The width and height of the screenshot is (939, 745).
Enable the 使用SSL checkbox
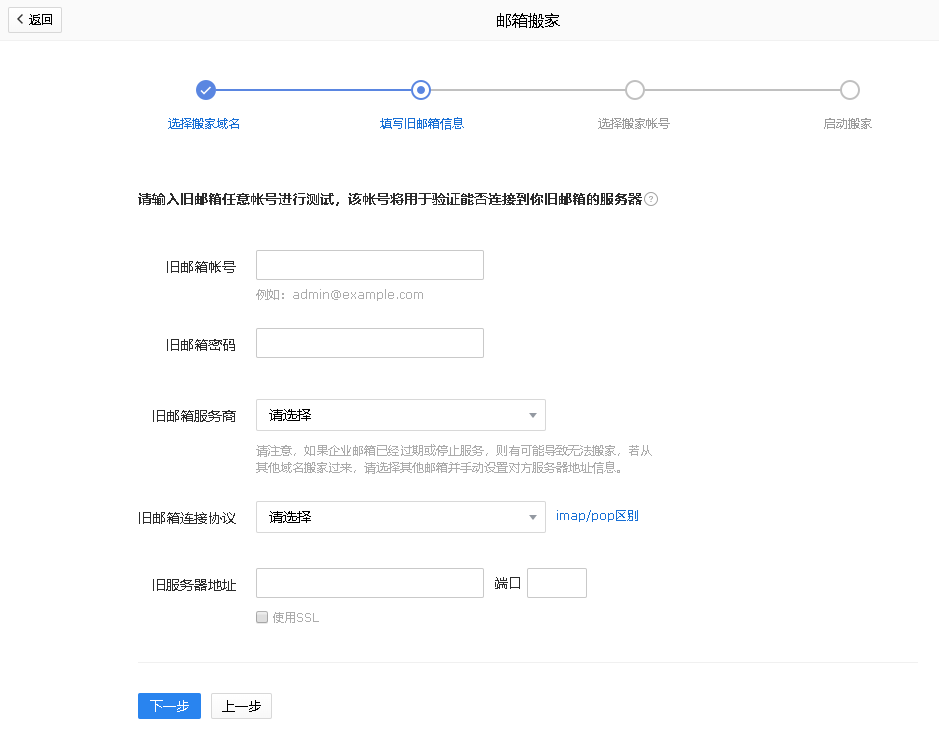click(x=262, y=617)
